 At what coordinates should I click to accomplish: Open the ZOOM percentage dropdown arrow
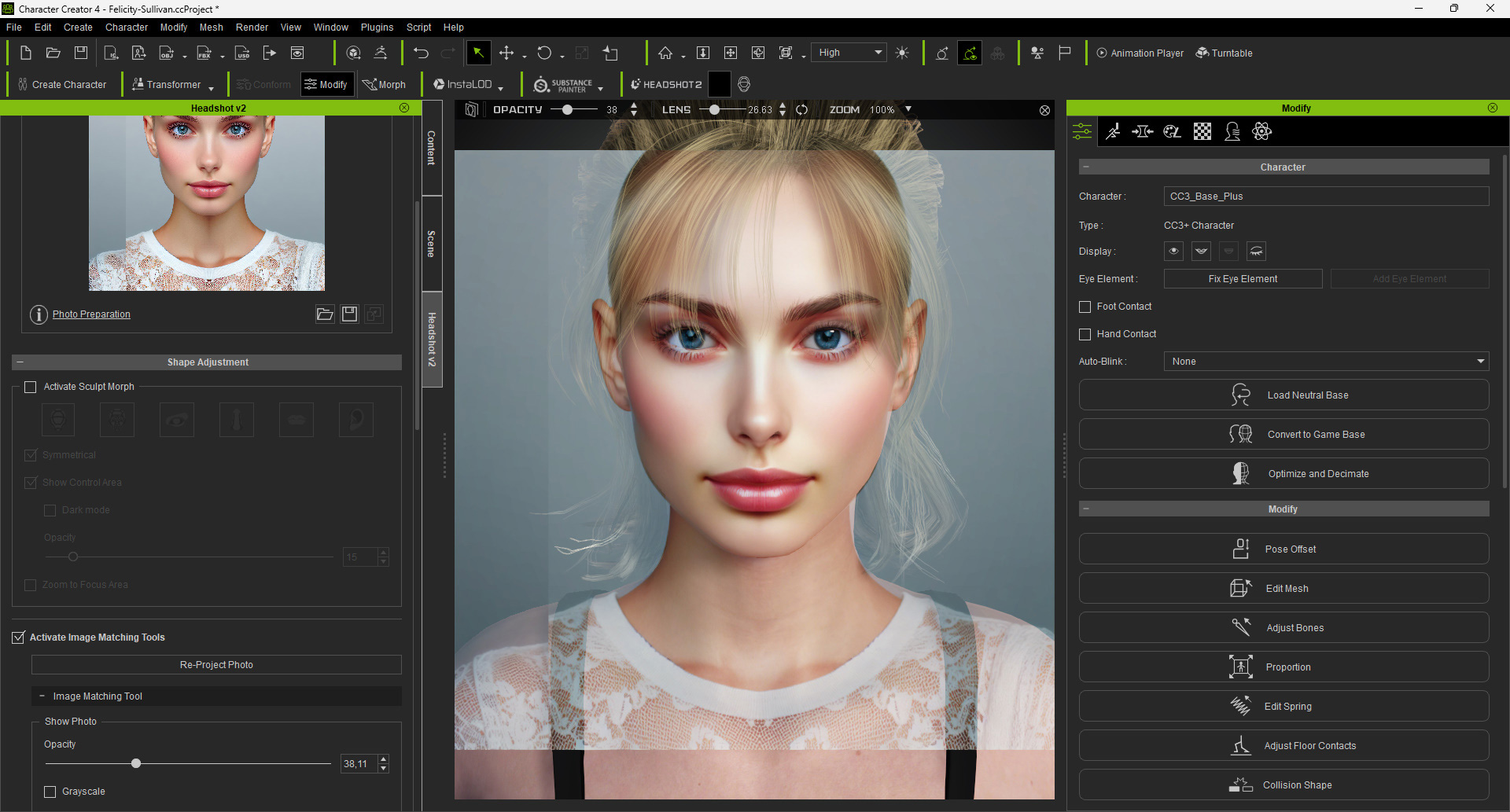click(908, 109)
